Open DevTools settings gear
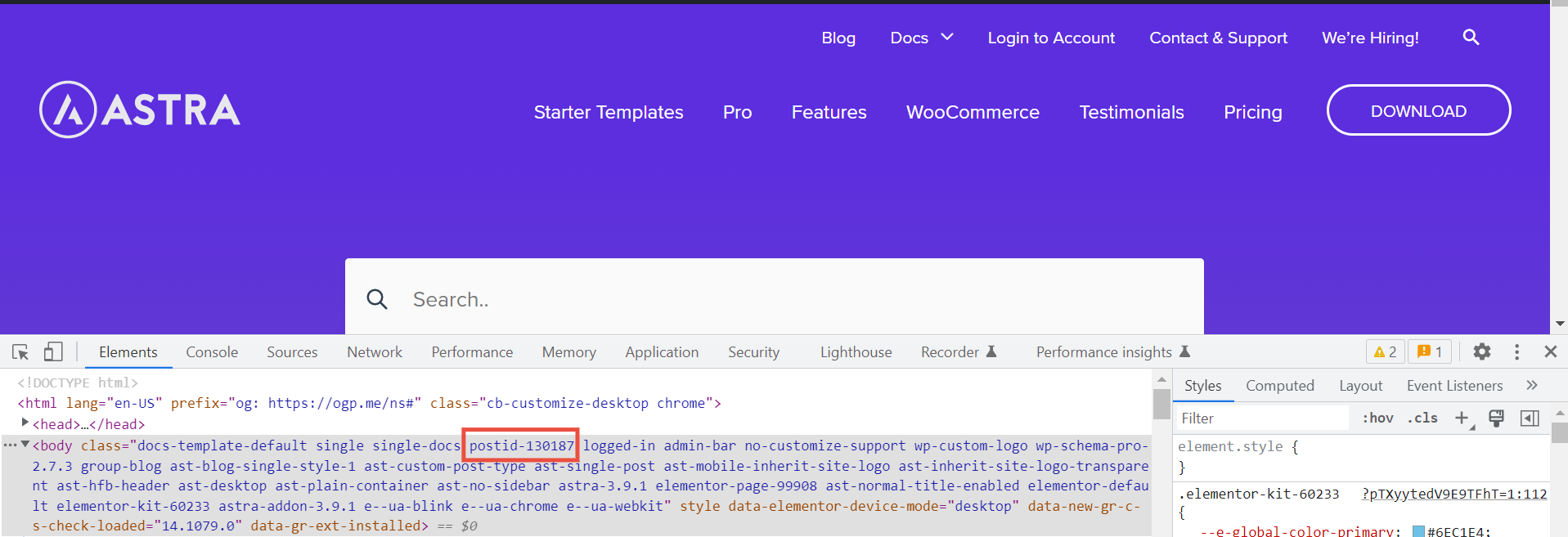1568x537 pixels. (x=1482, y=351)
